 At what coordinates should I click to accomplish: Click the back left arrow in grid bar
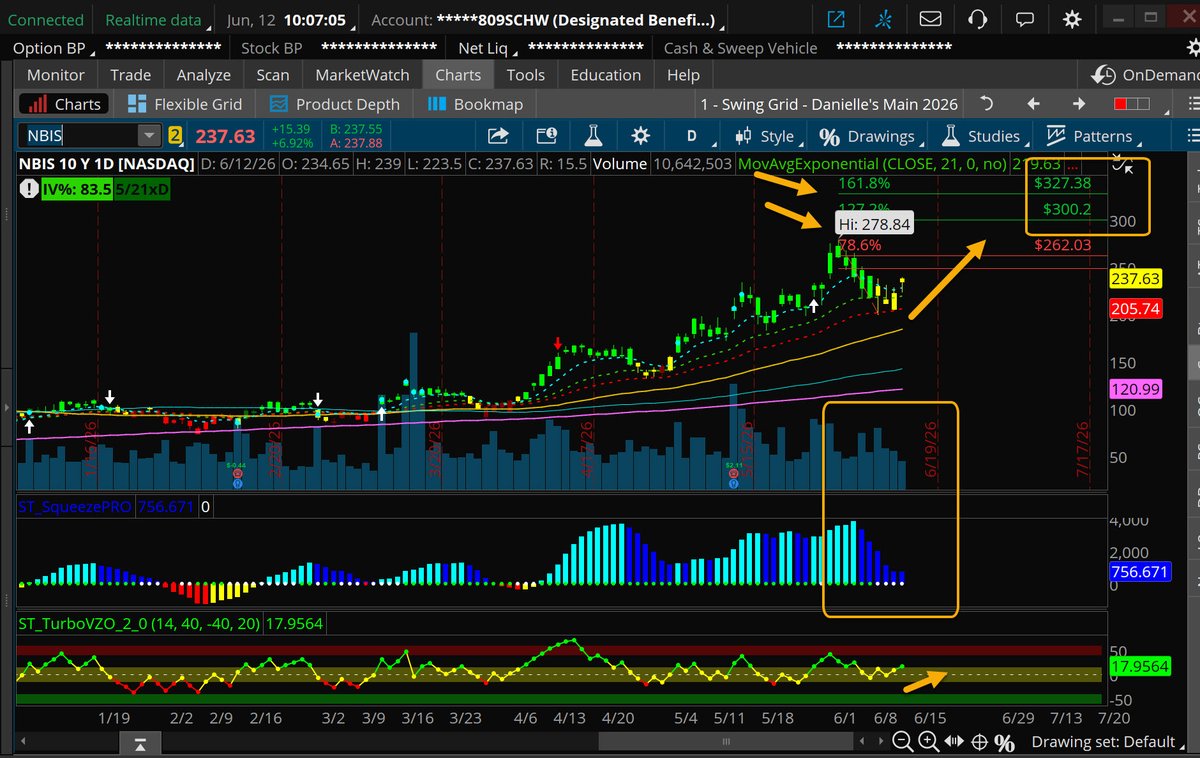coord(1033,104)
